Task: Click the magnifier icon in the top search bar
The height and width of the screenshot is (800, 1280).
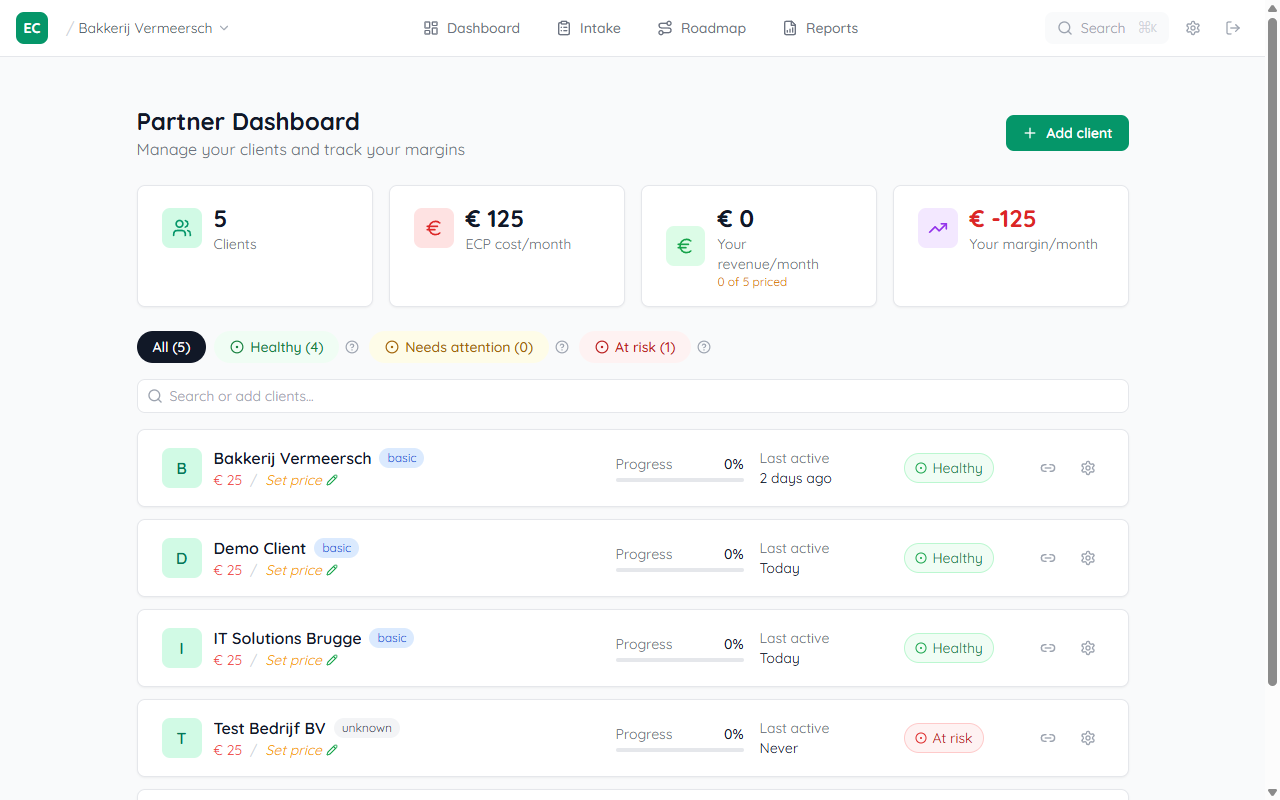Action: pyautogui.click(x=1065, y=27)
